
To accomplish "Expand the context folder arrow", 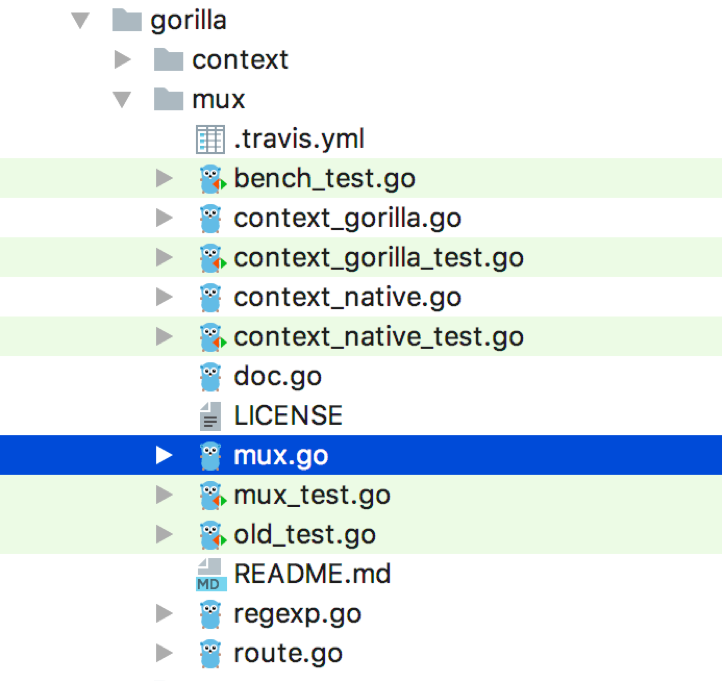I will click(x=122, y=60).
